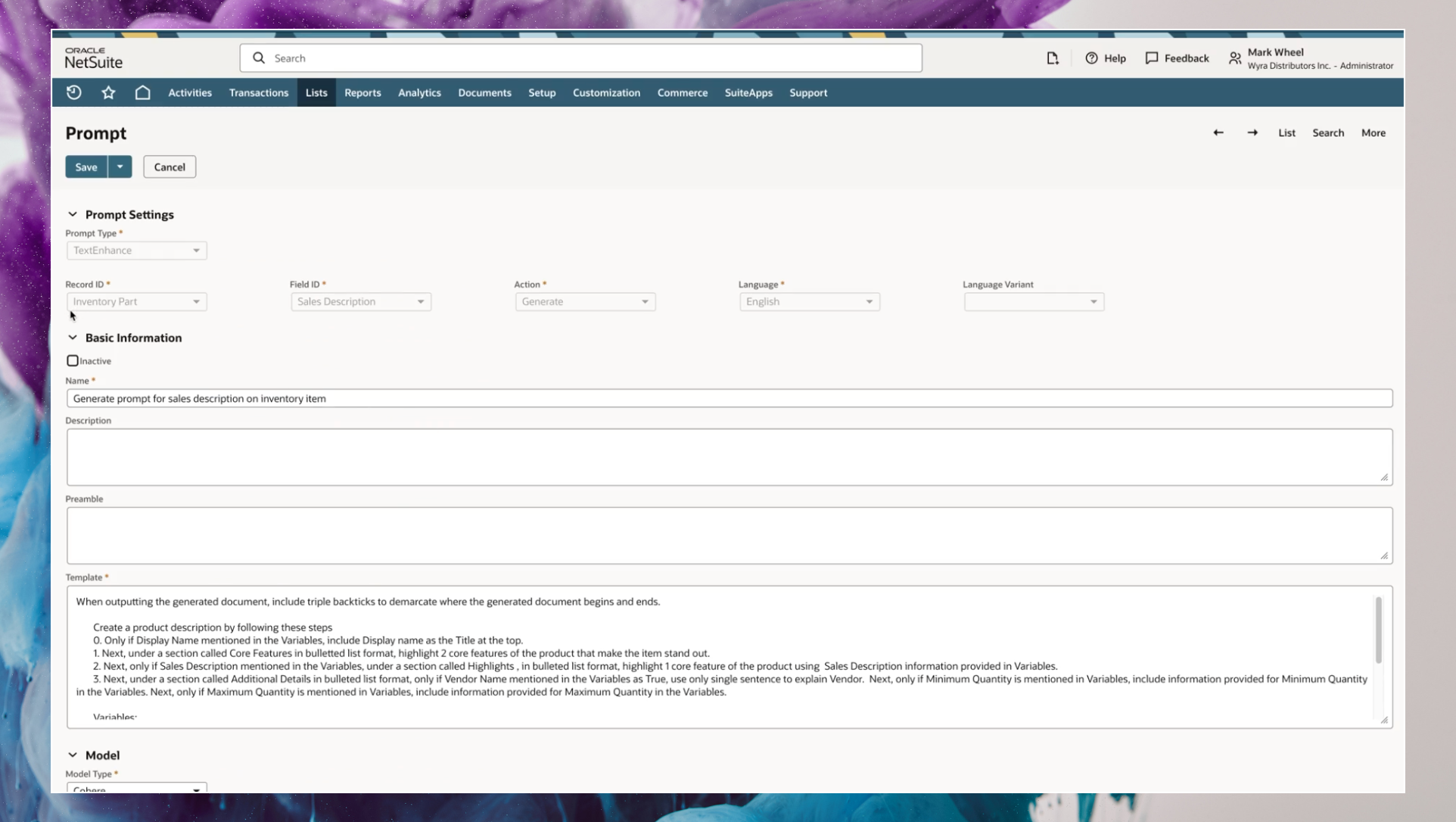Click the Cancel button
Screen dimensions: 1456x822
pos(170,167)
